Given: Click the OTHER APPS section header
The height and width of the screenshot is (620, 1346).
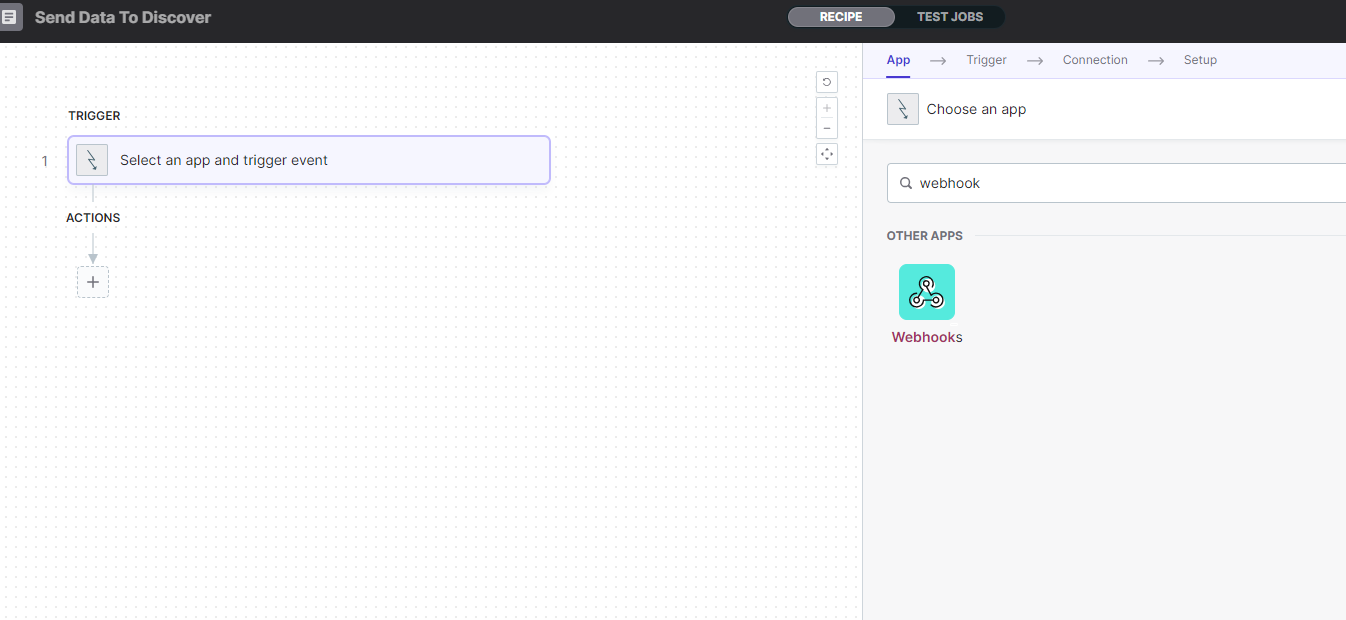Looking at the screenshot, I should click(924, 235).
